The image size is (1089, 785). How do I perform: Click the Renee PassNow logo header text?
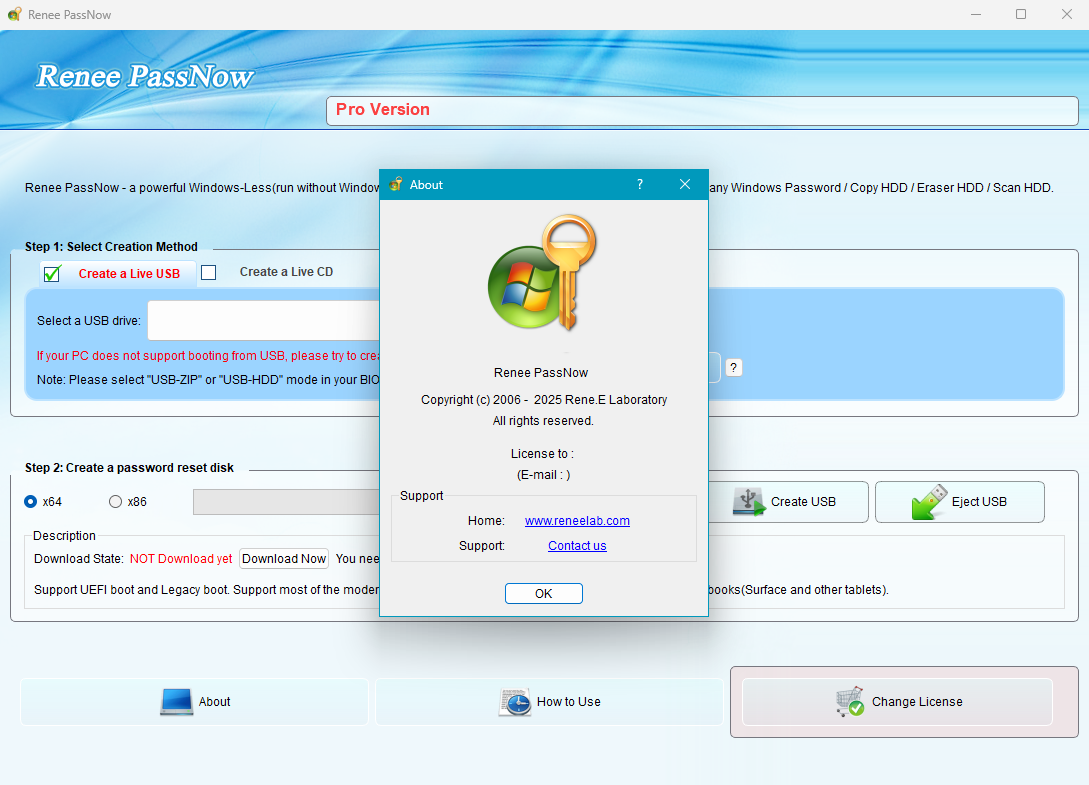tap(144, 76)
